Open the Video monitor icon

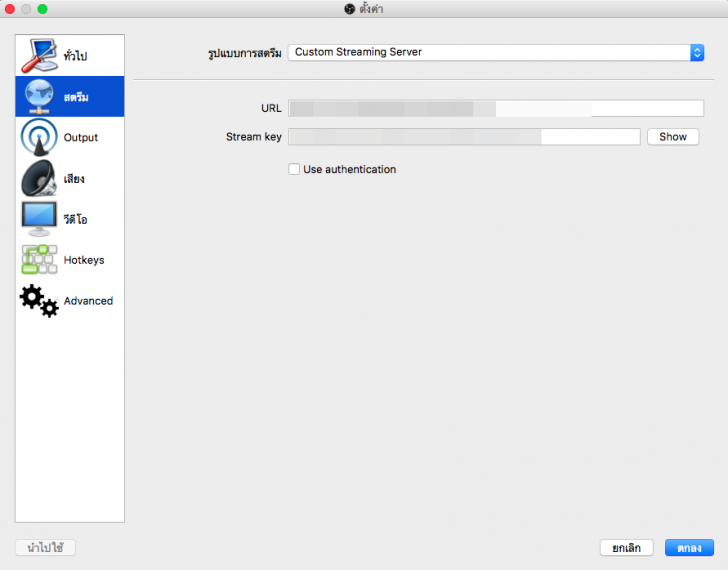[39, 219]
